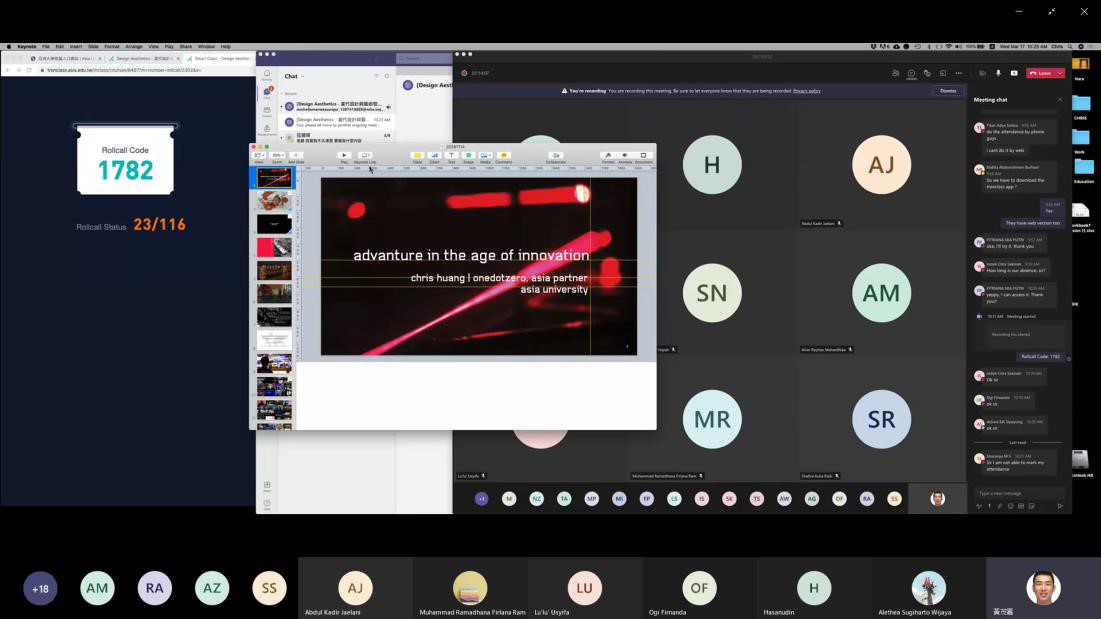Screen dimensions: 1101x619
Task: Open the Apple menu
Action: point(8,46)
